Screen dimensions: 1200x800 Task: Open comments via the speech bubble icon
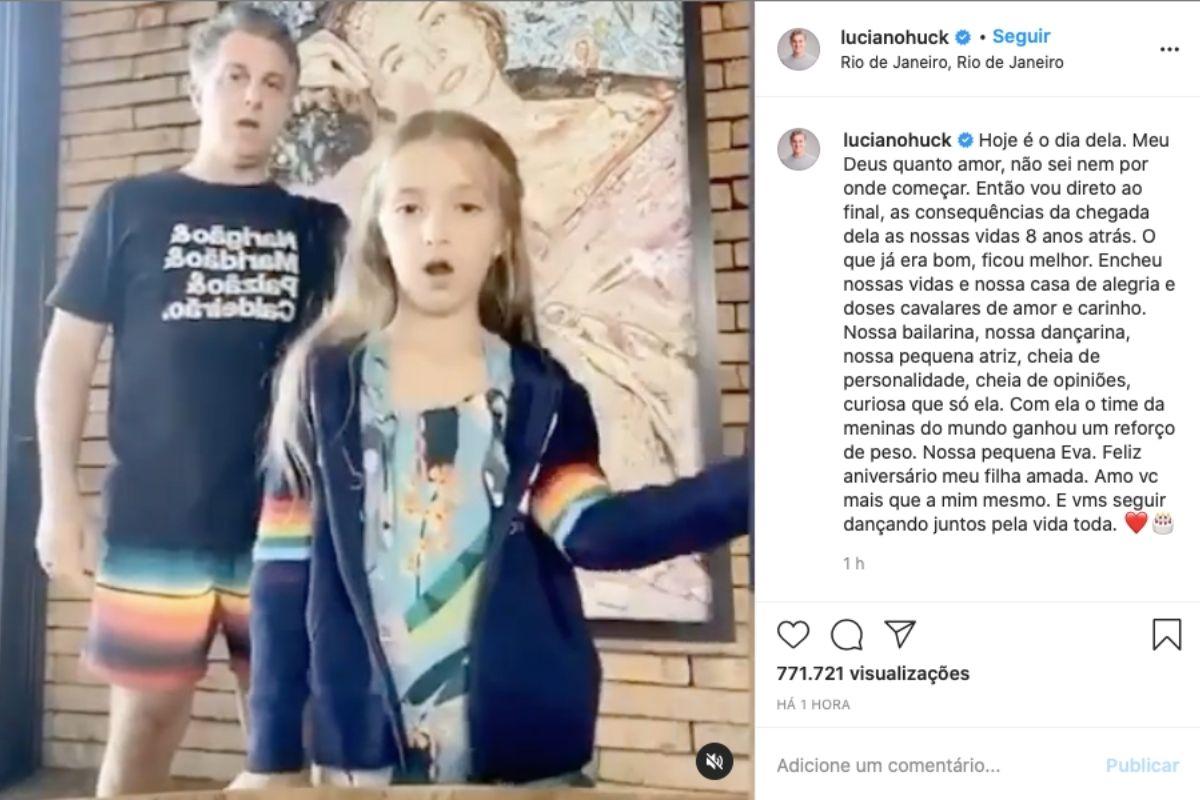847,634
